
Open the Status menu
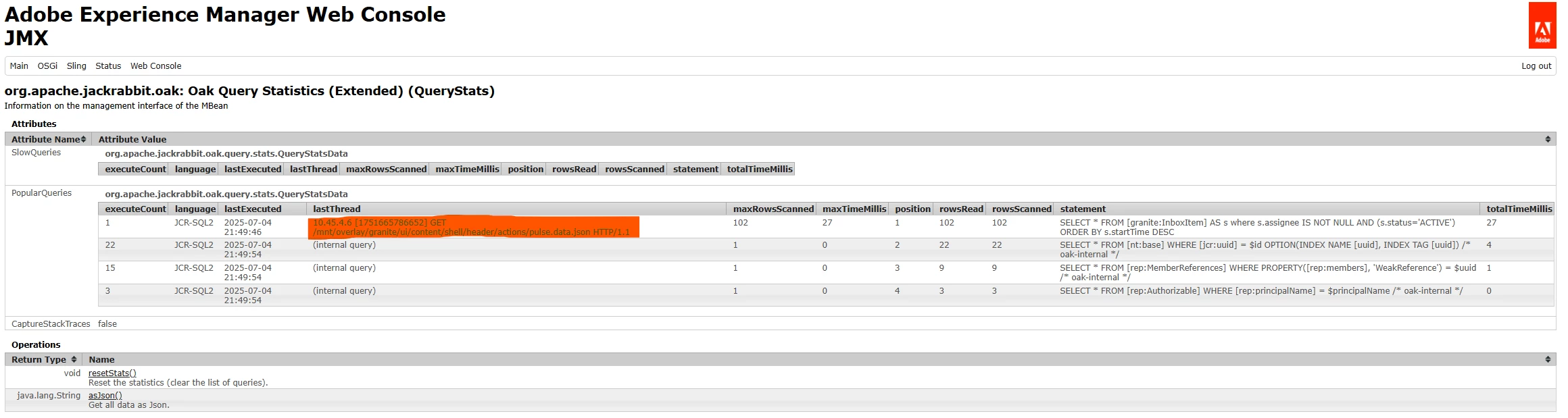click(108, 66)
